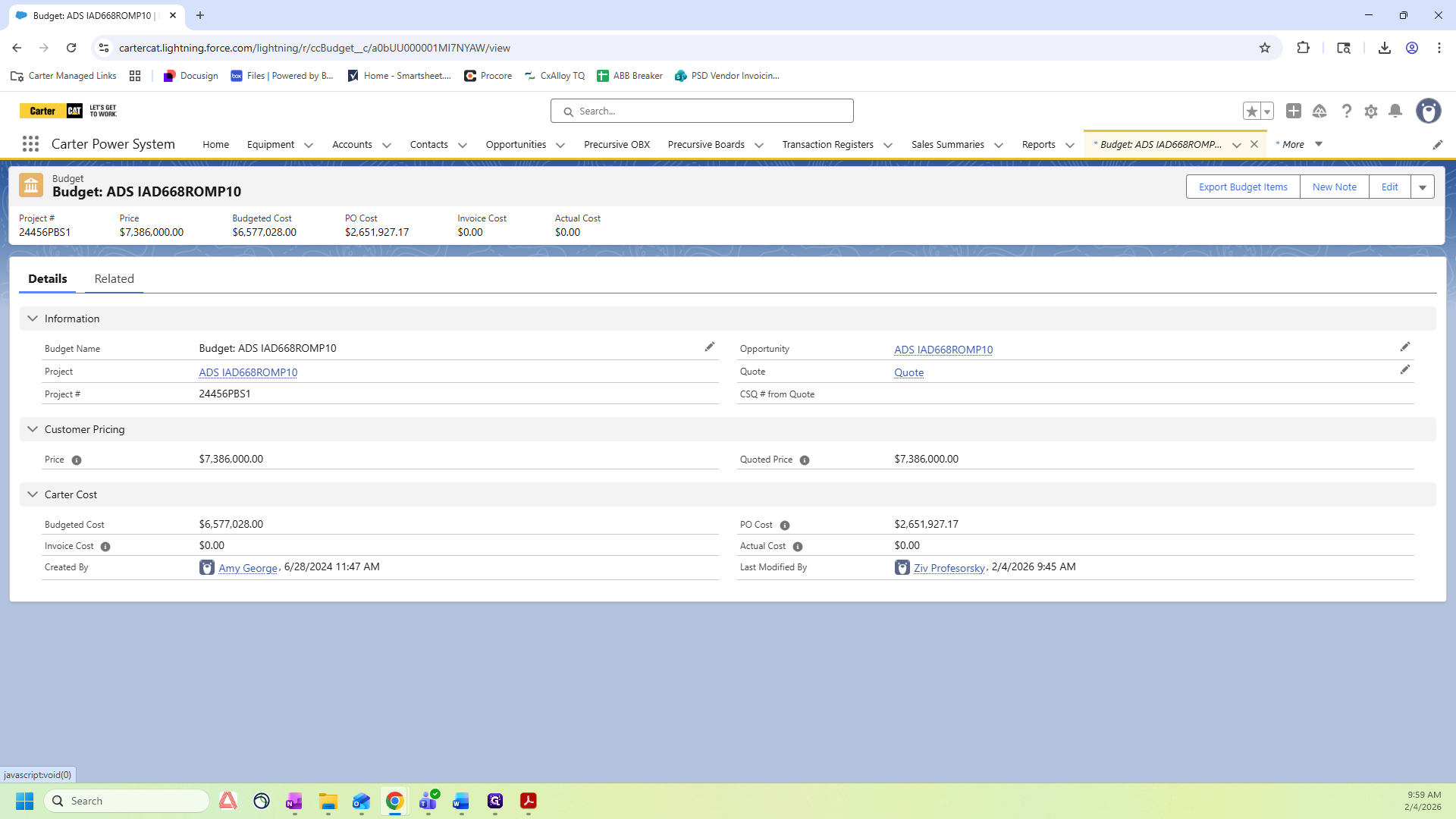Click edit pencil next to Opportunity field
Image resolution: width=1456 pixels, height=819 pixels.
pyautogui.click(x=1405, y=347)
